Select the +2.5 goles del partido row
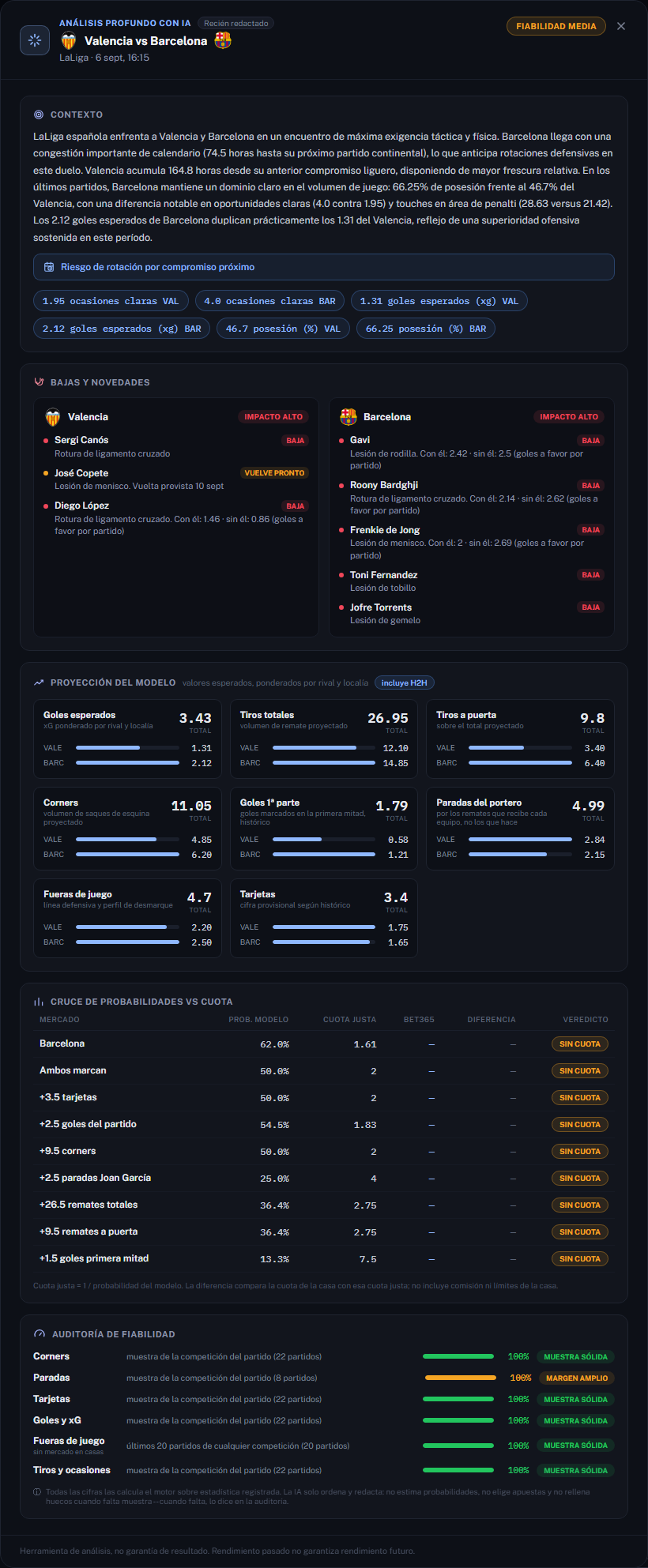 [324, 1125]
